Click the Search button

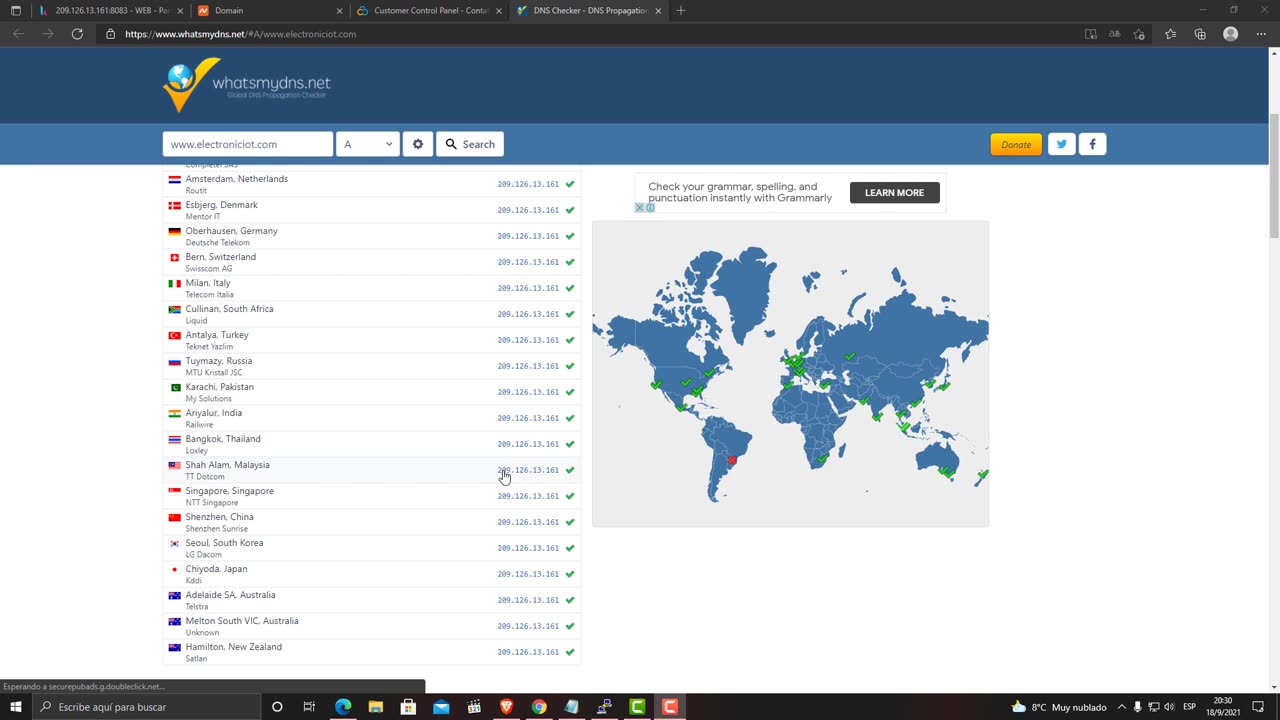(x=470, y=144)
